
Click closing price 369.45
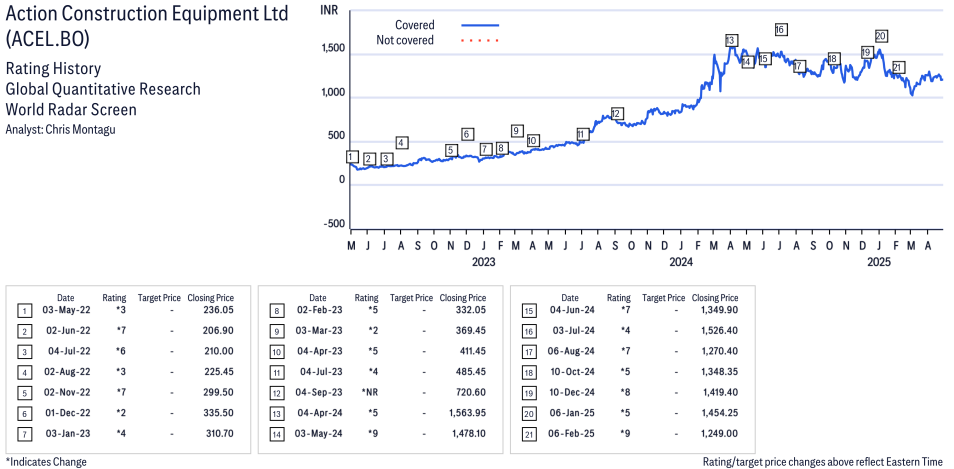(x=469, y=331)
